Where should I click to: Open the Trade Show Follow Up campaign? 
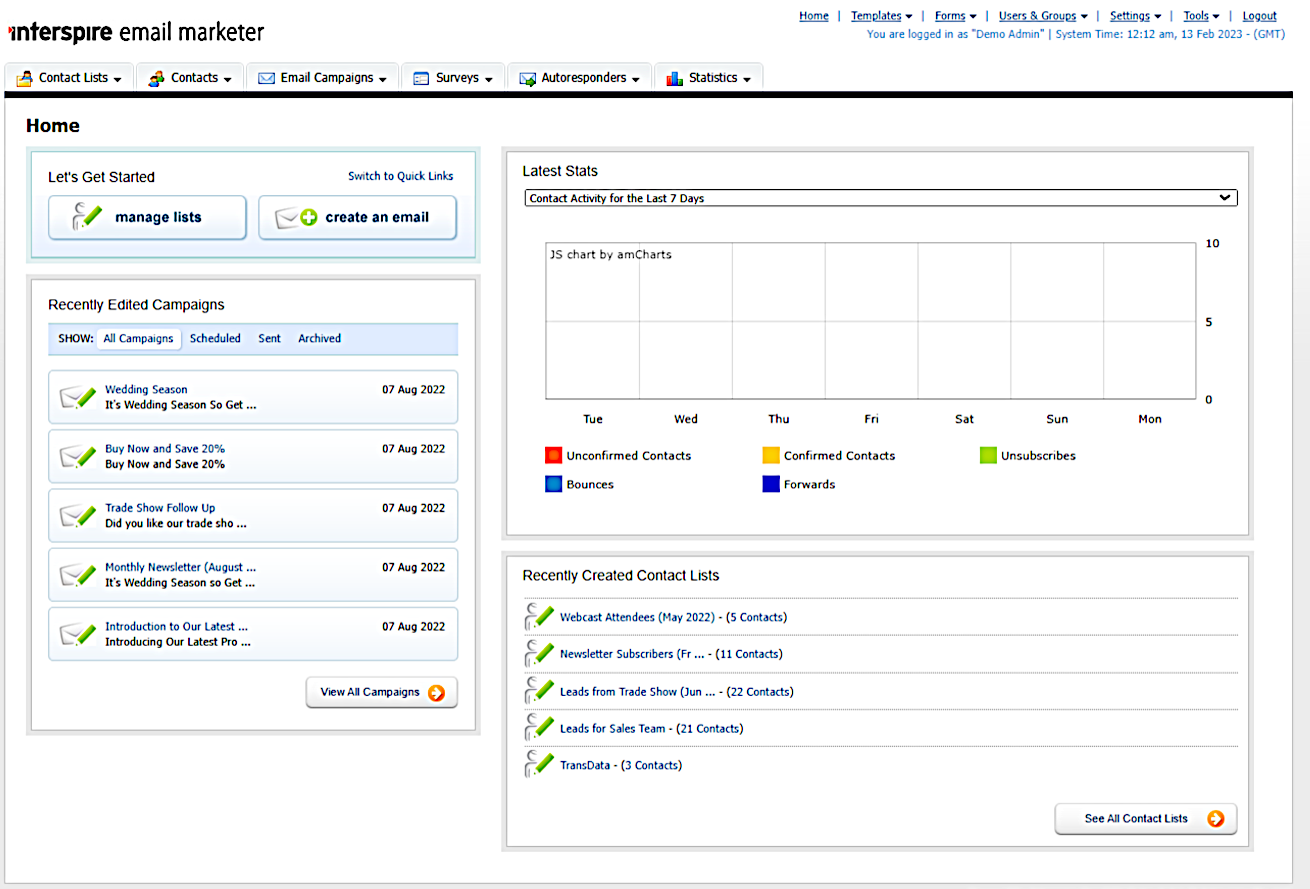[160, 508]
